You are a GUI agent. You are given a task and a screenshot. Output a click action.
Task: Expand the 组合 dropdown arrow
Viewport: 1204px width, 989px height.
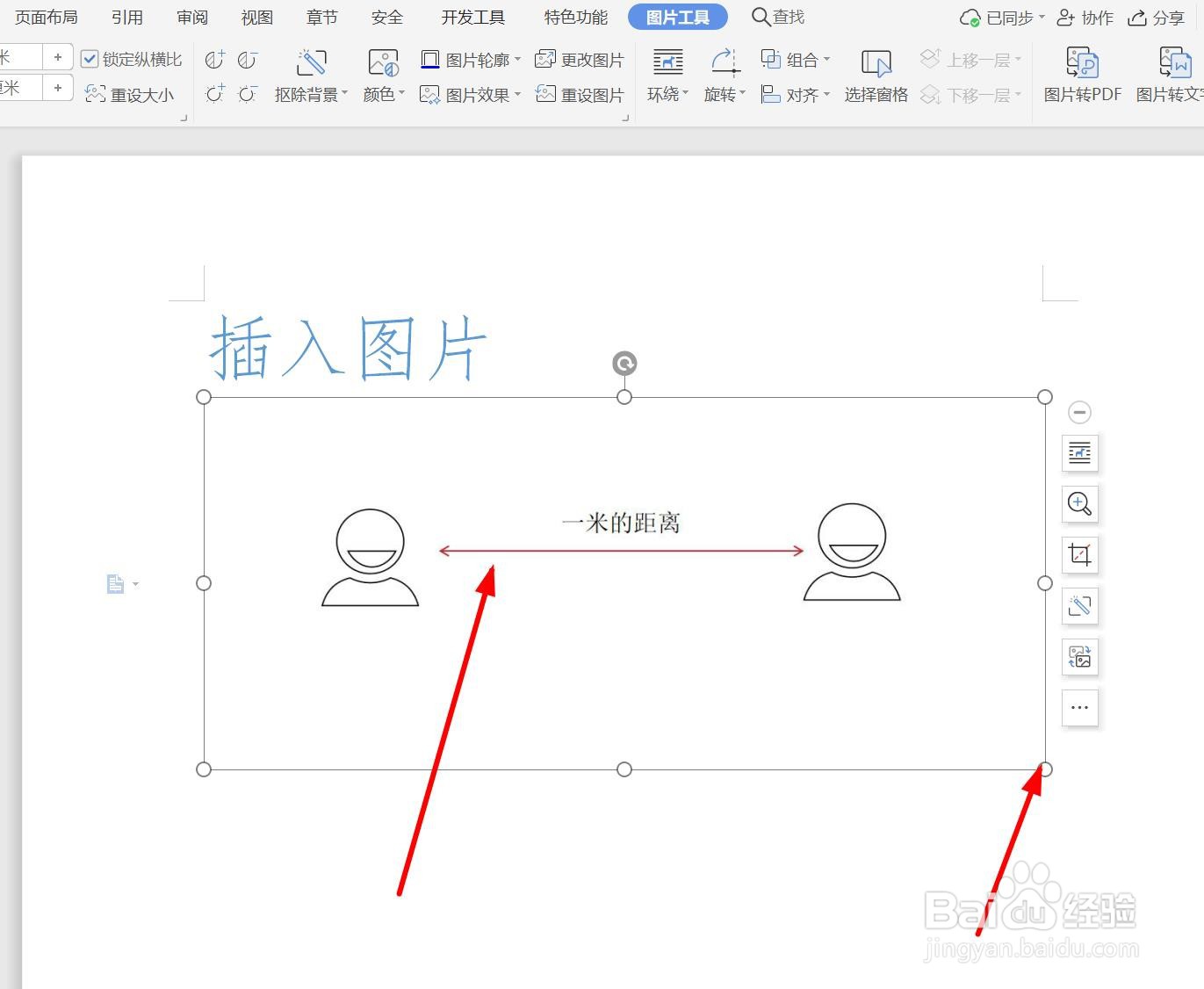[826, 60]
